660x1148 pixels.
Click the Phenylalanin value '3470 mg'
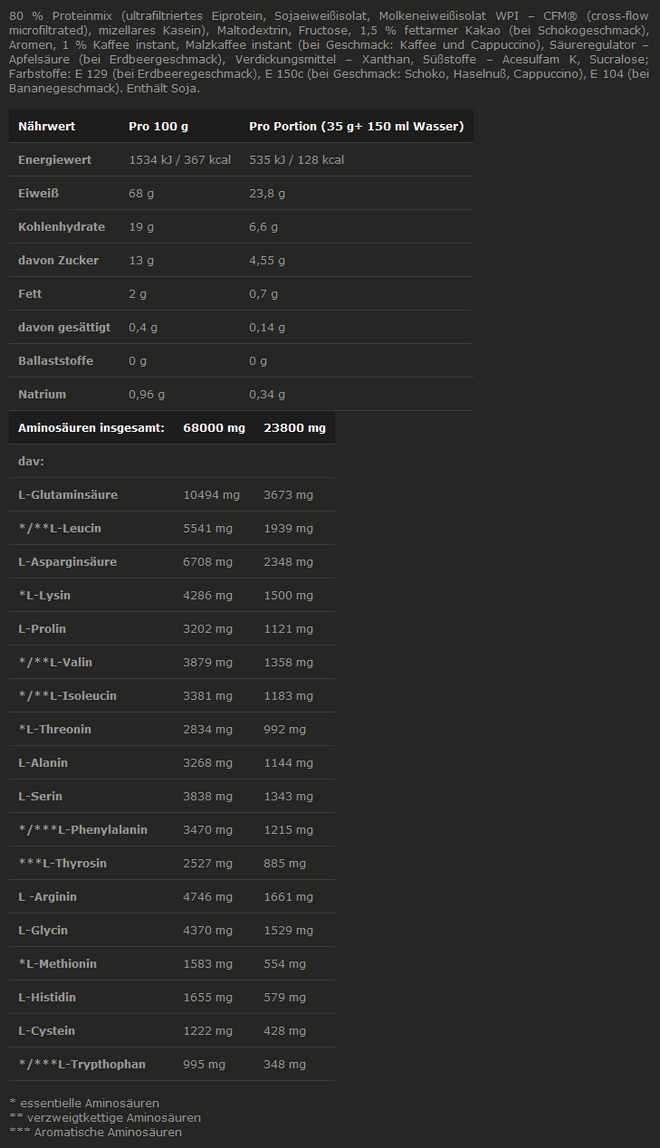click(x=208, y=830)
